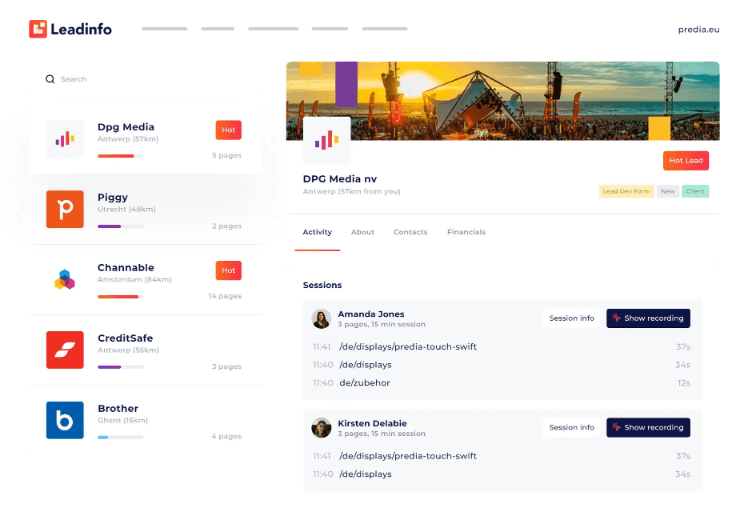Click the 12s duration value

click(x=684, y=383)
